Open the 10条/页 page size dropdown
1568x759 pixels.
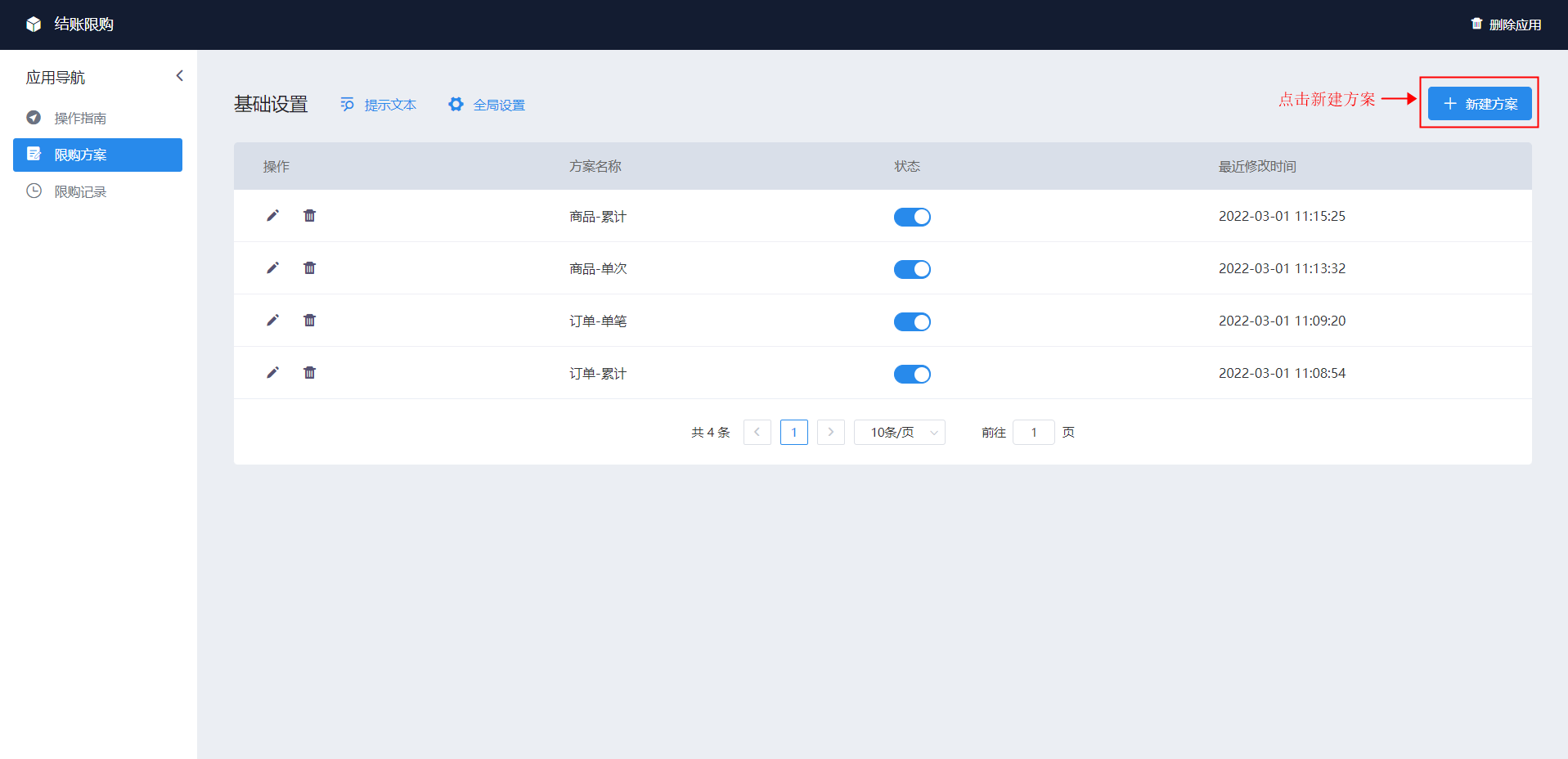click(900, 432)
